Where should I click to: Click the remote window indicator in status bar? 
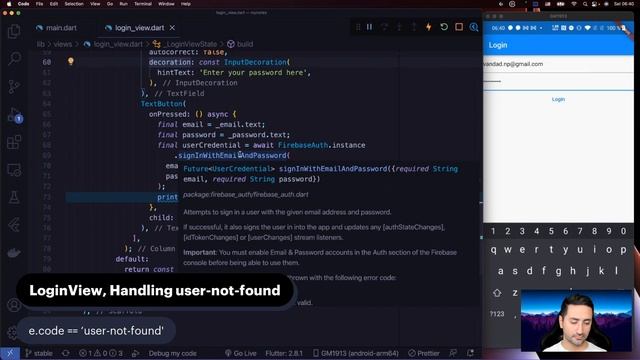10,353
